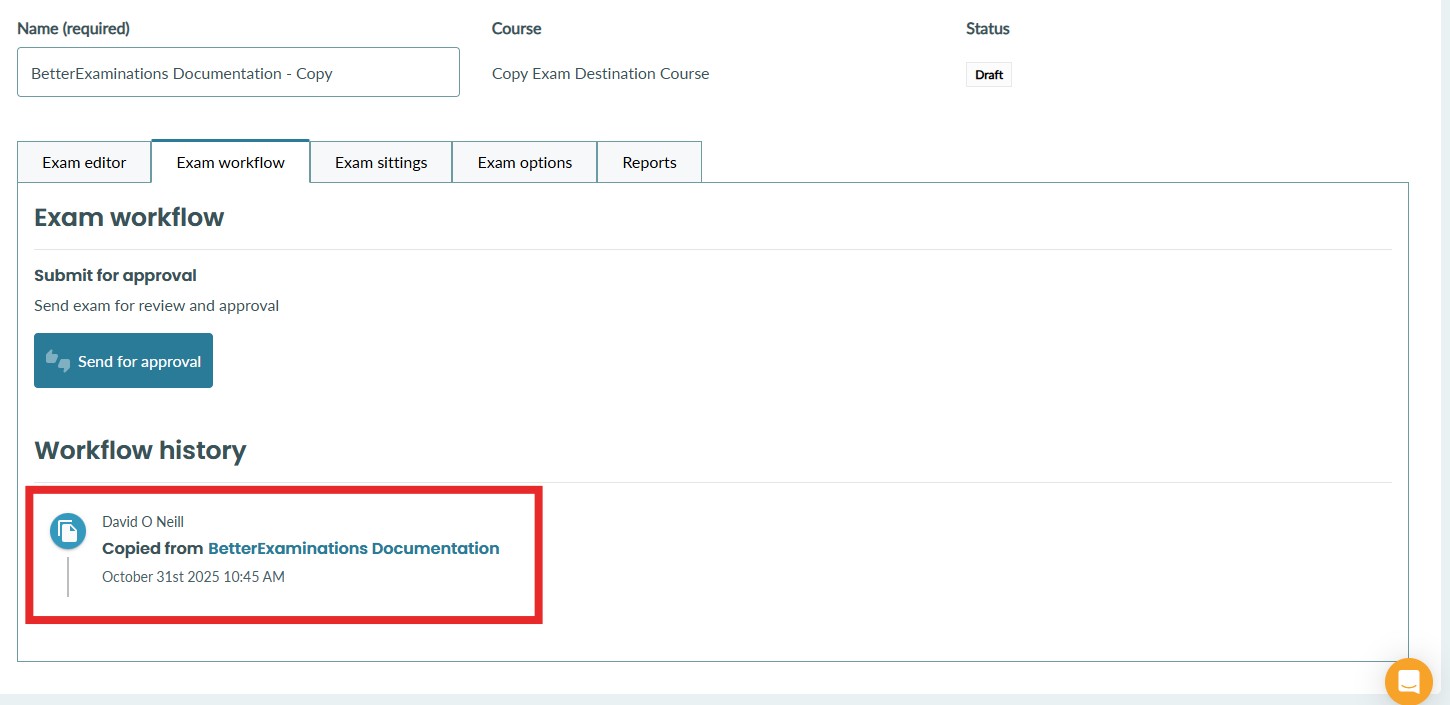Select the Exam workflow tab
Image resolution: width=1450 pixels, height=705 pixels.
(x=230, y=162)
